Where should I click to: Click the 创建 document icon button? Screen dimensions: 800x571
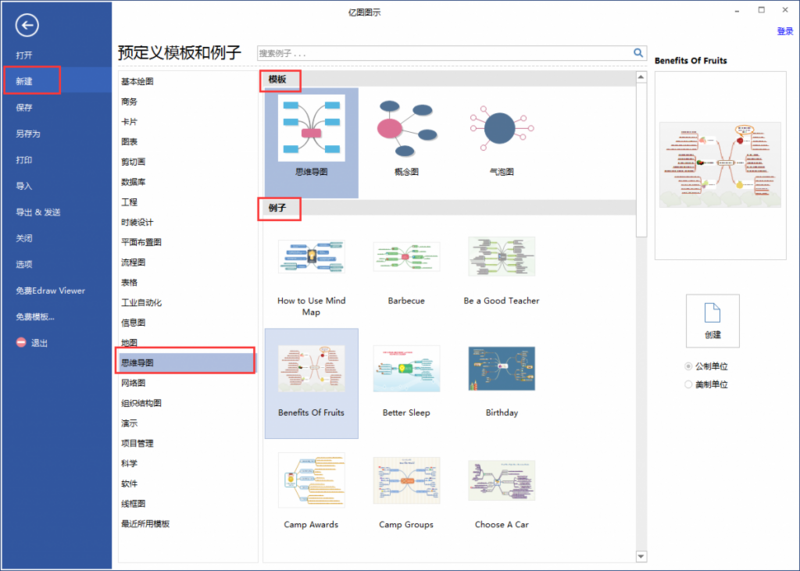[712, 321]
